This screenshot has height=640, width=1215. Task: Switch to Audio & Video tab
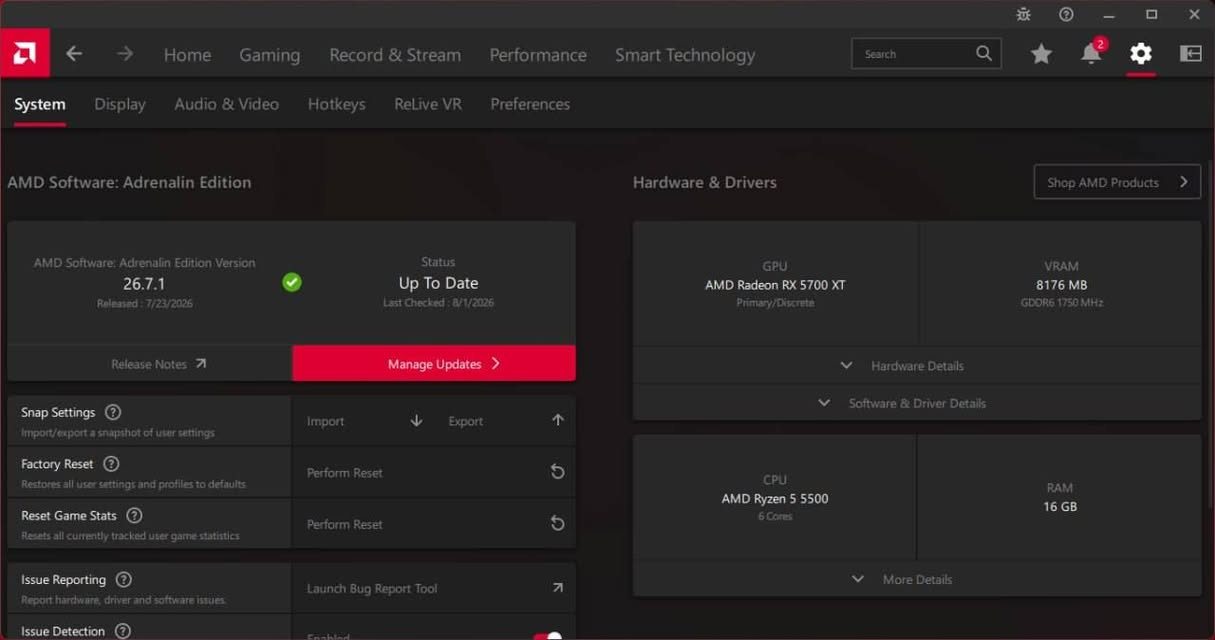click(226, 104)
